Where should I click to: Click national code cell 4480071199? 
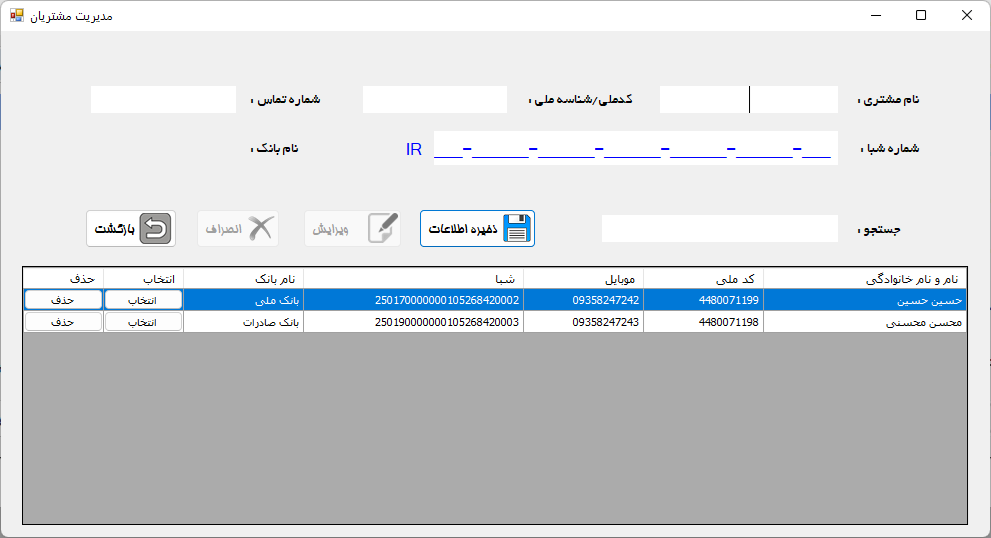coord(703,300)
